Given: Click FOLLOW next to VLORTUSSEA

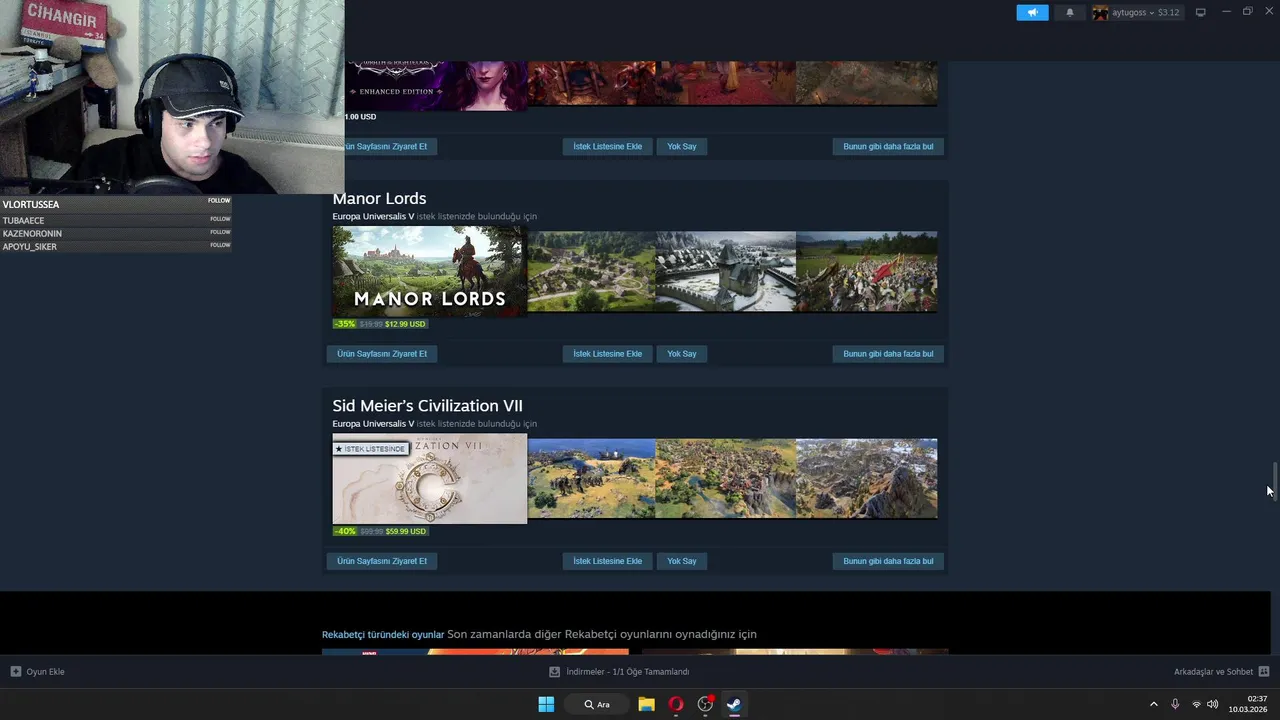Looking at the screenshot, I should click(x=219, y=200).
